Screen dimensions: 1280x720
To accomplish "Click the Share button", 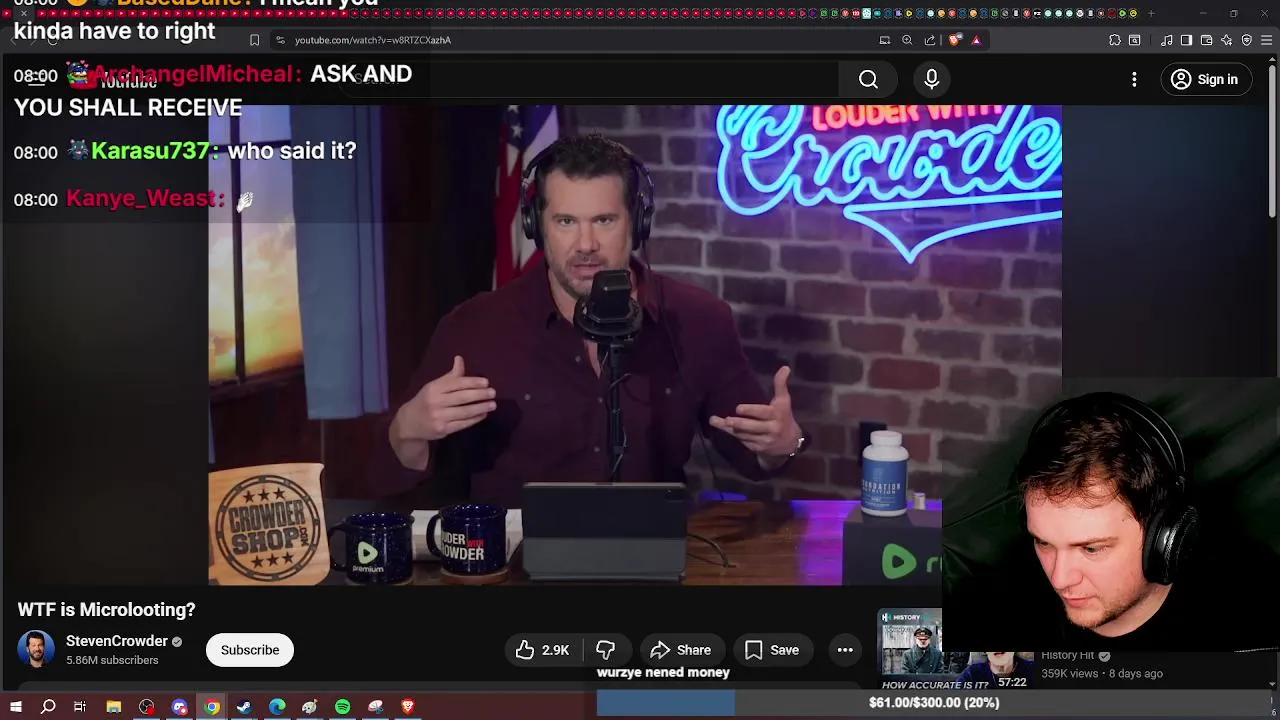I will (x=680, y=650).
